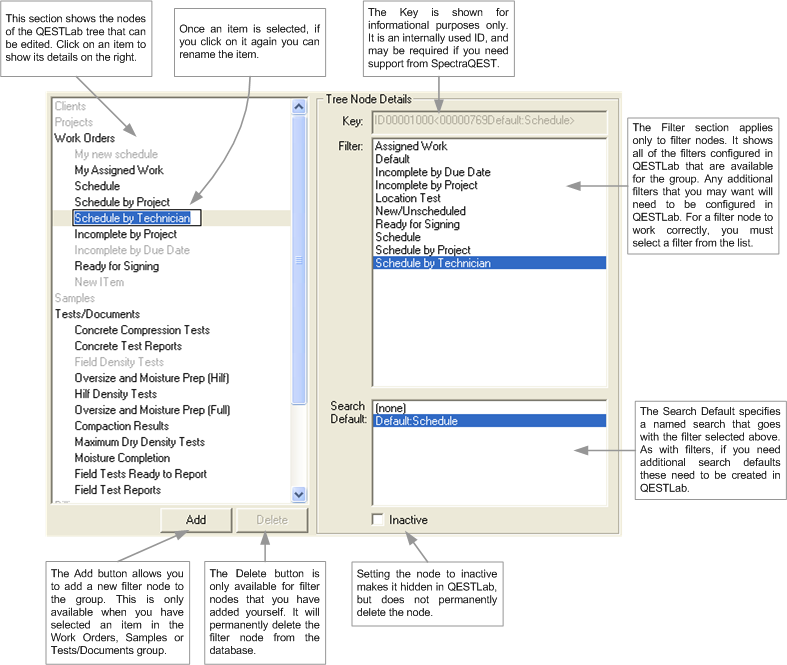Select Incomplete by Project tree node
This screenshot has width=787, height=665.
pyautogui.click(x=125, y=234)
